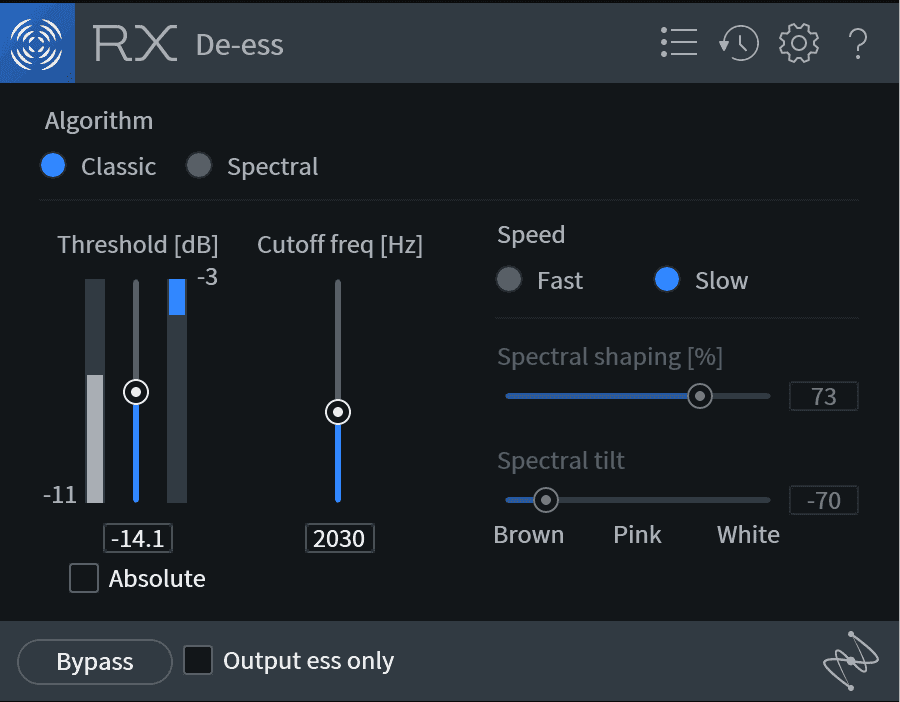Set Speed to Fast

509,280
